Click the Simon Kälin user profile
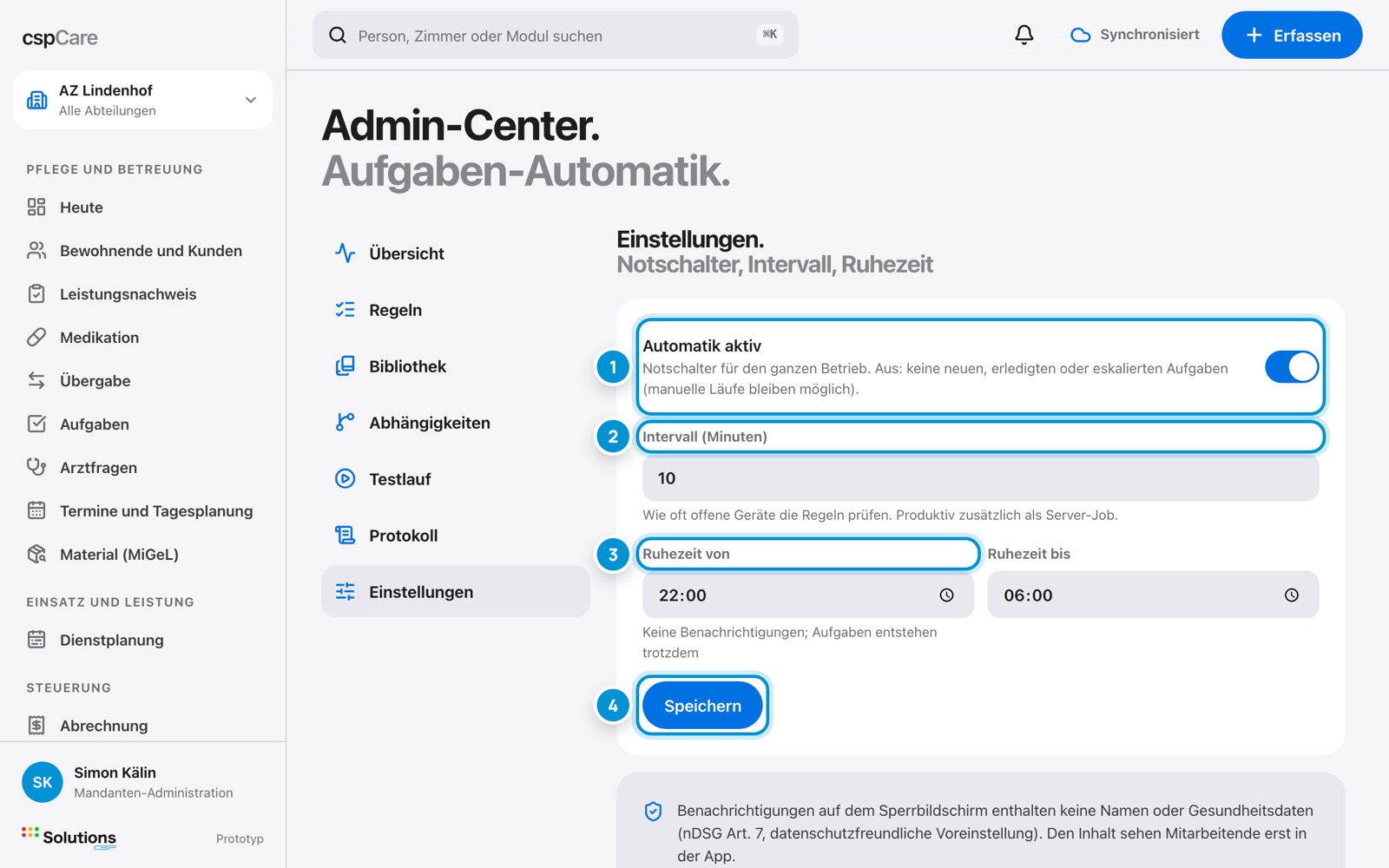1389x868 pixels. [x=143, y=782]
